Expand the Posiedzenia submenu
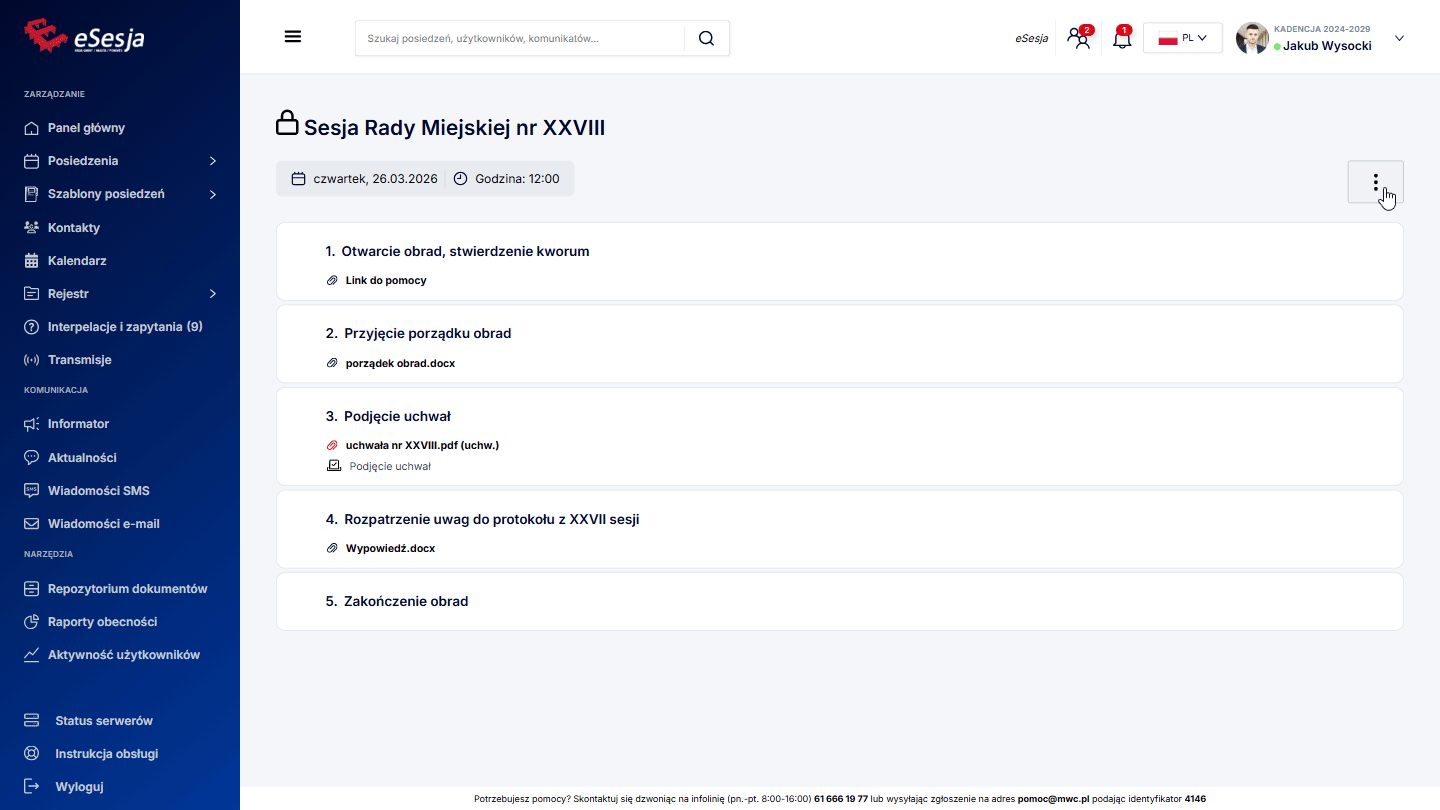Viewport: 1440px width, 810px height. pos(212,161)
